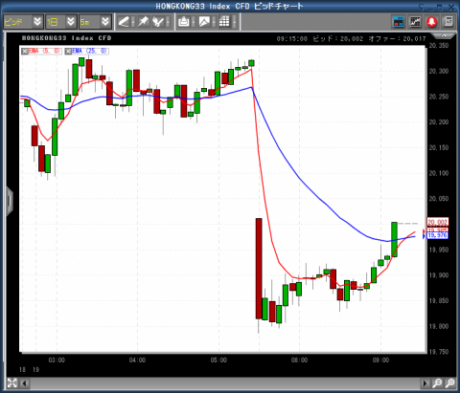Expand the left side panel handle
460x393 pixels.
click(x=9, y=201)
